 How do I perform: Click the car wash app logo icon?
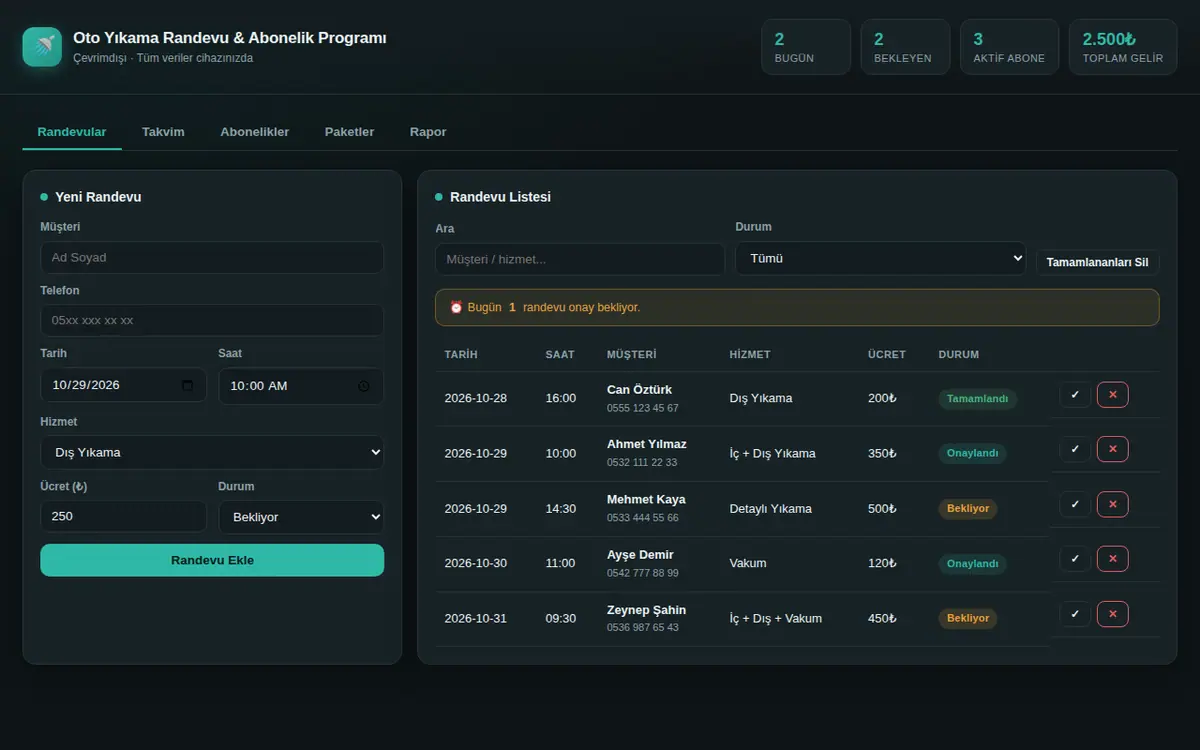click(x=42, y=47)
